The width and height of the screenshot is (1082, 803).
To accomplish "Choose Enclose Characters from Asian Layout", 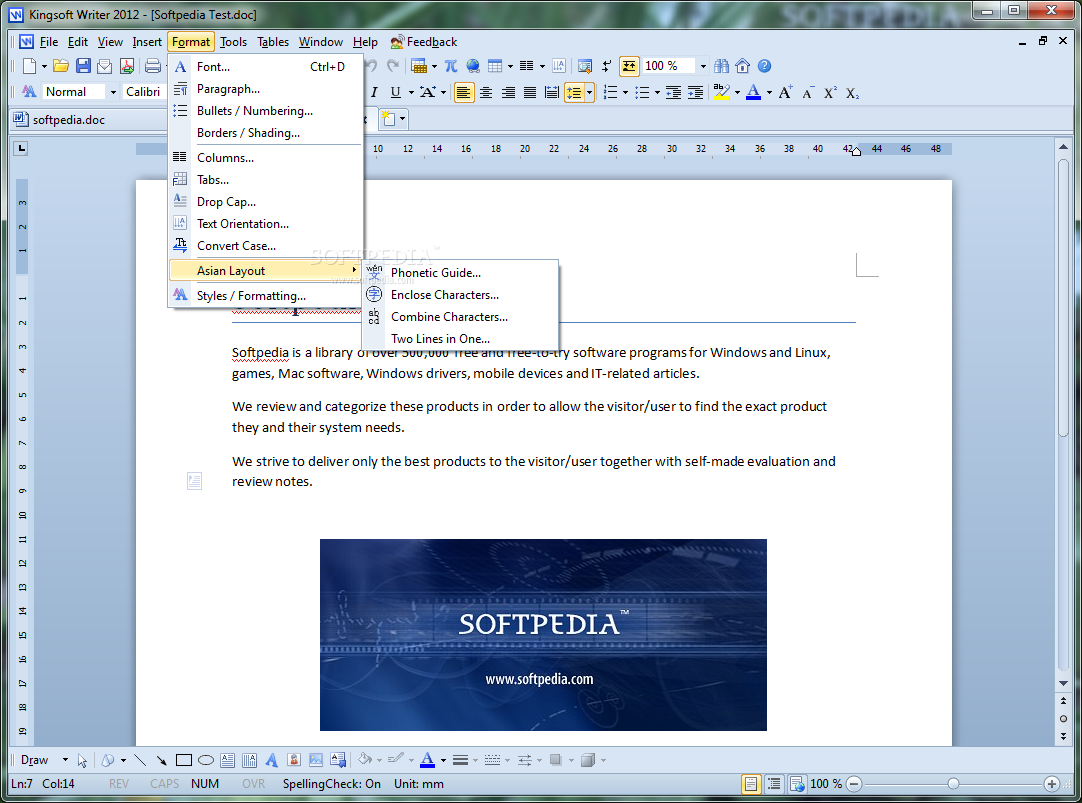I will pyautogui.click(x=460, y=295).
